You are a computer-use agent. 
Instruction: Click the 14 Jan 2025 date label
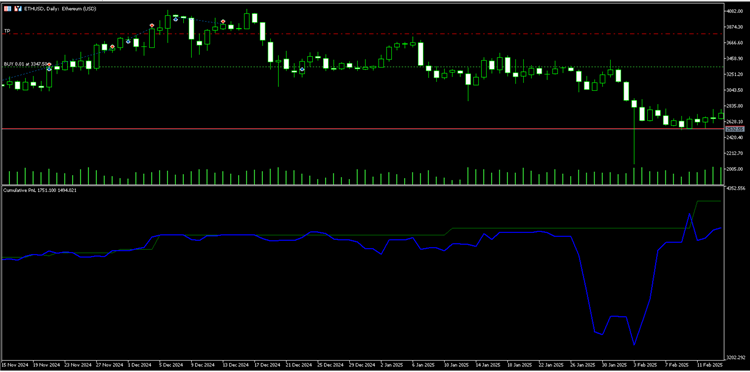point(488,364)
